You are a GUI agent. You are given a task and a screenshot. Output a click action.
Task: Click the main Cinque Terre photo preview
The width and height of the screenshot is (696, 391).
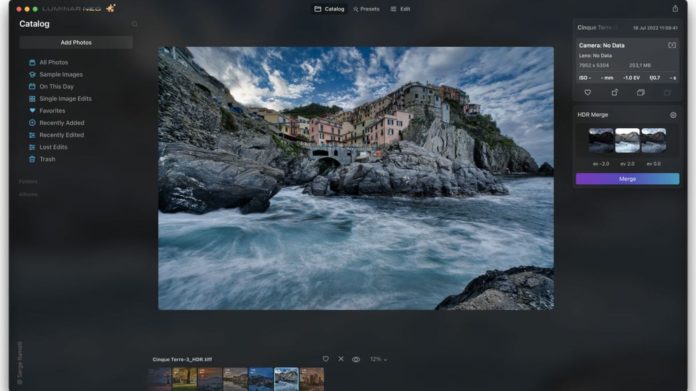point(356,178)
